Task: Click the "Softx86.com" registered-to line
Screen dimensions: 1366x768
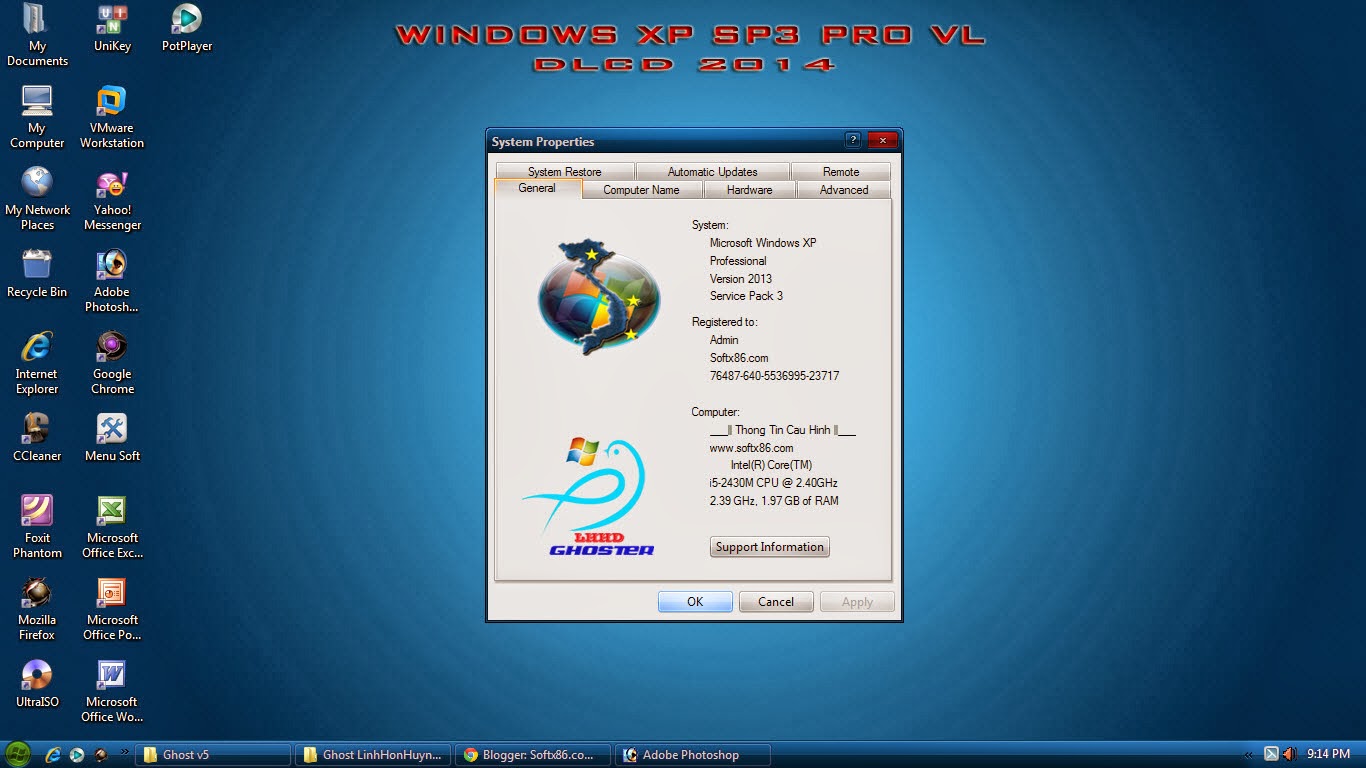Action: coord(739,358)
